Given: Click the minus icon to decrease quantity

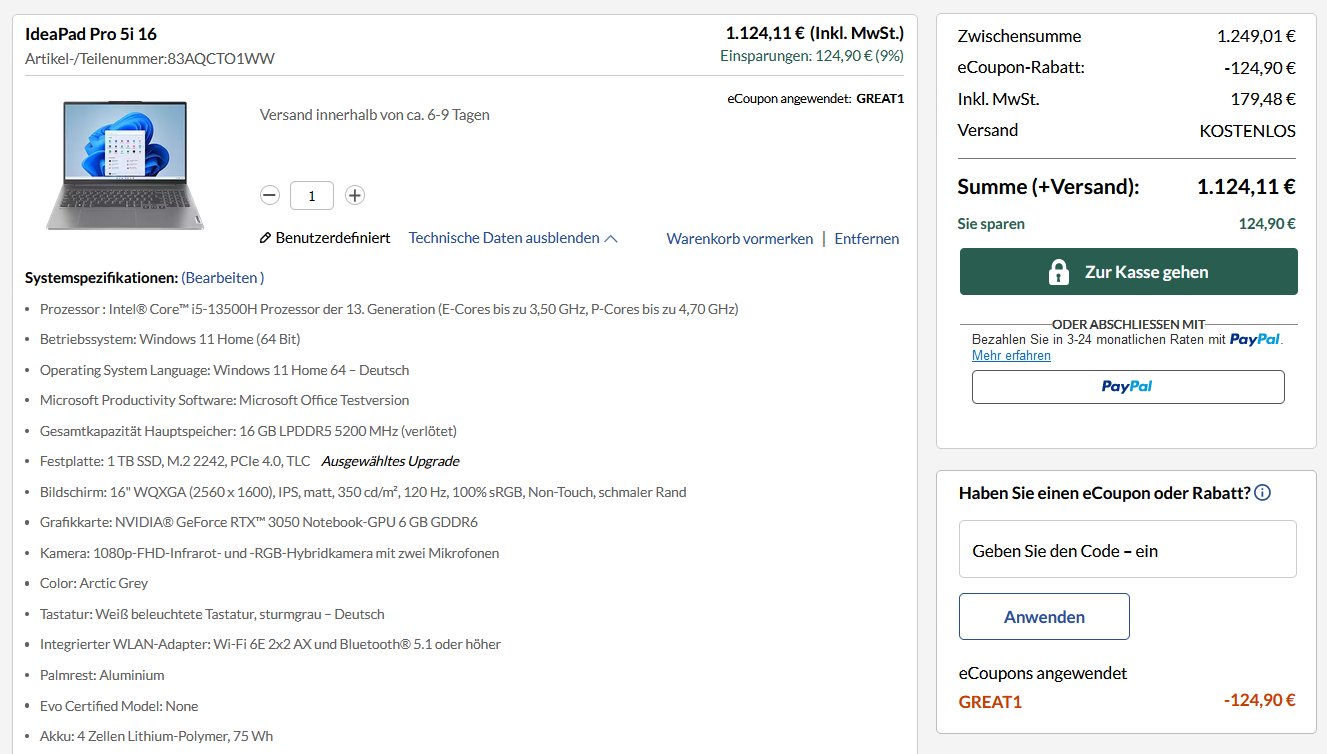Looking at the screenshot, I should click(x=269, y=195).
